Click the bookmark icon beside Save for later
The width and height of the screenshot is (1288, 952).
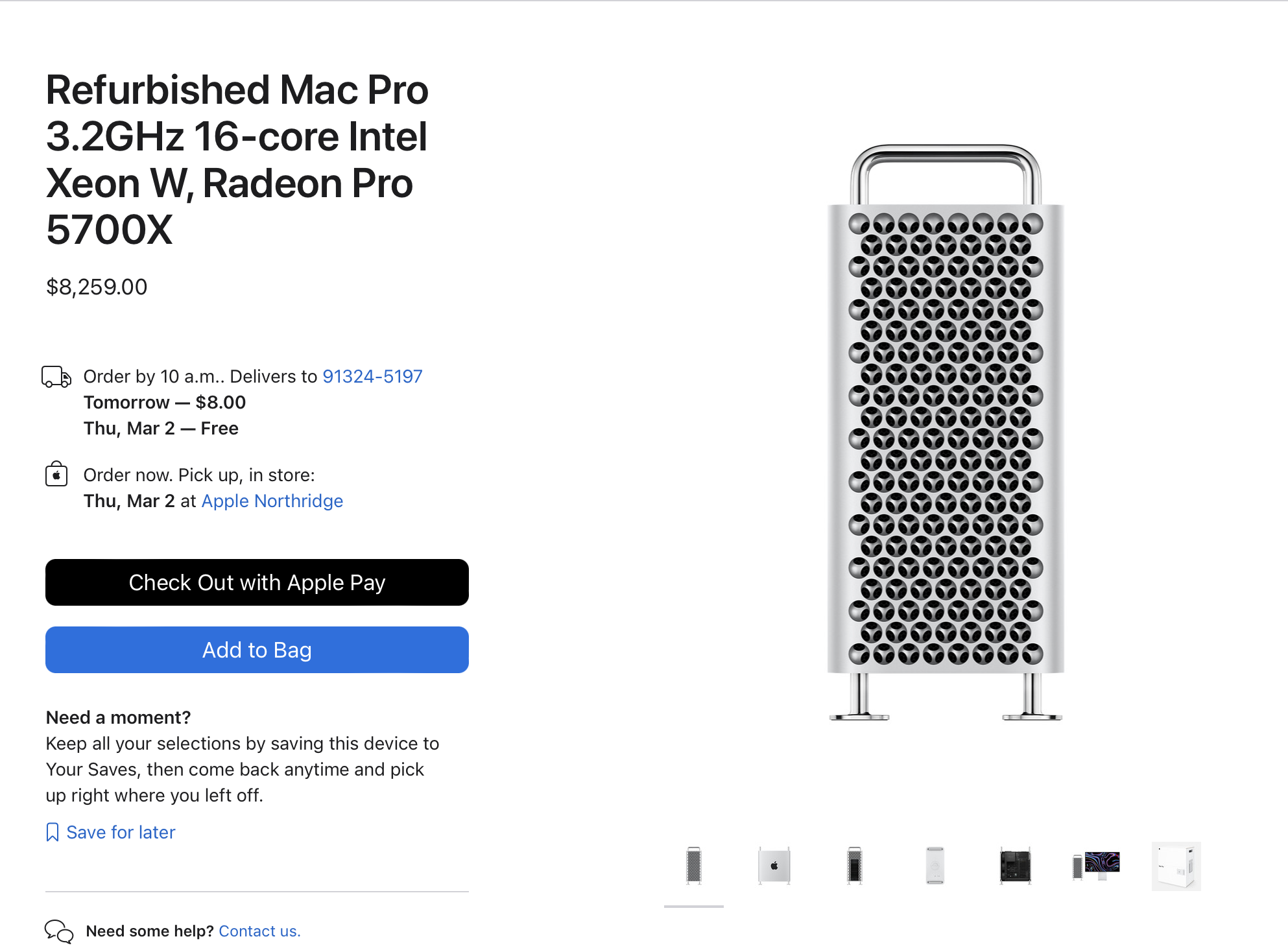tap(53, 832)
